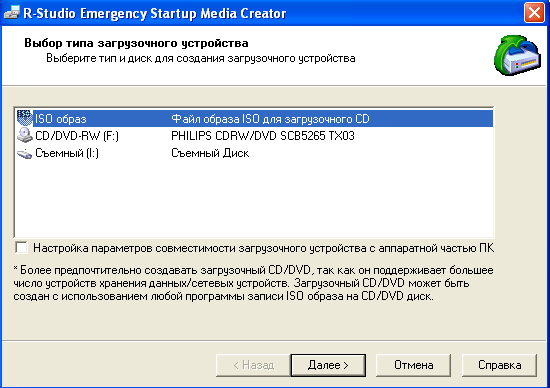
Task: Open help via the Справка button
Action: tap(499, 365)
